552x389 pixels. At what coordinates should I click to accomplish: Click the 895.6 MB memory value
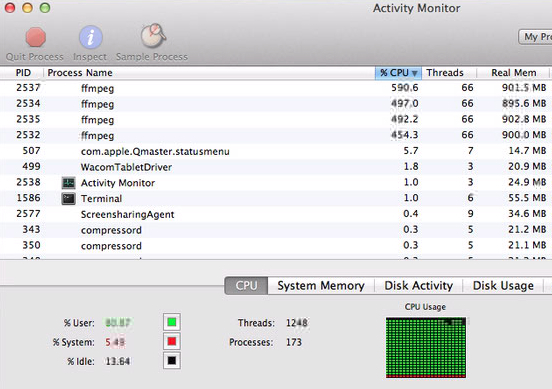click(524, 103)
